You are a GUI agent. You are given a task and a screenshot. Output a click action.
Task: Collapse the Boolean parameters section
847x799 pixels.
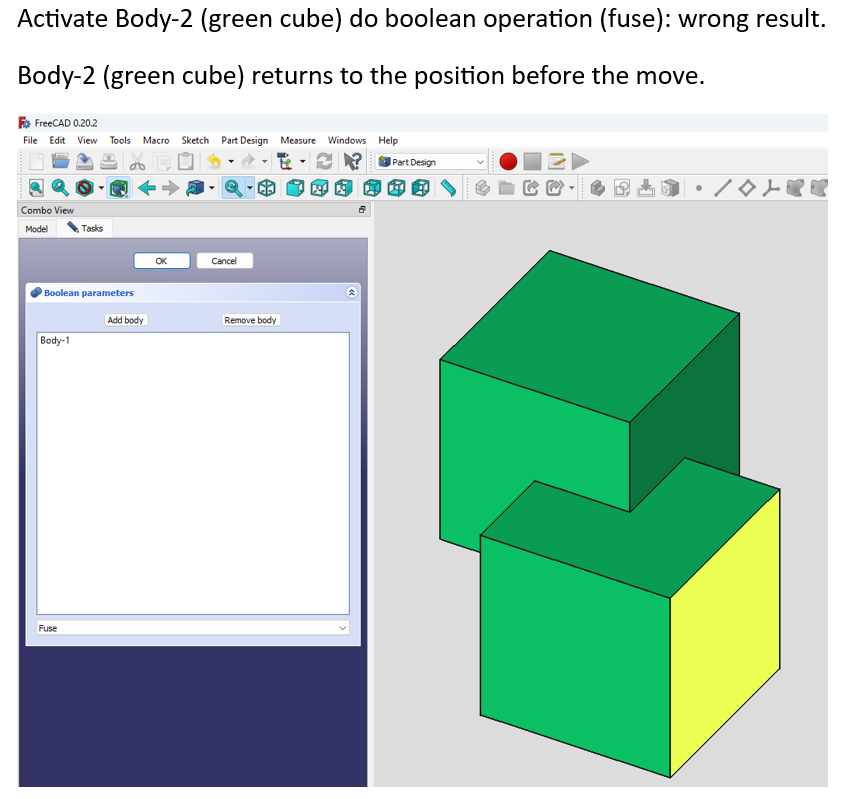click(350, 292)
